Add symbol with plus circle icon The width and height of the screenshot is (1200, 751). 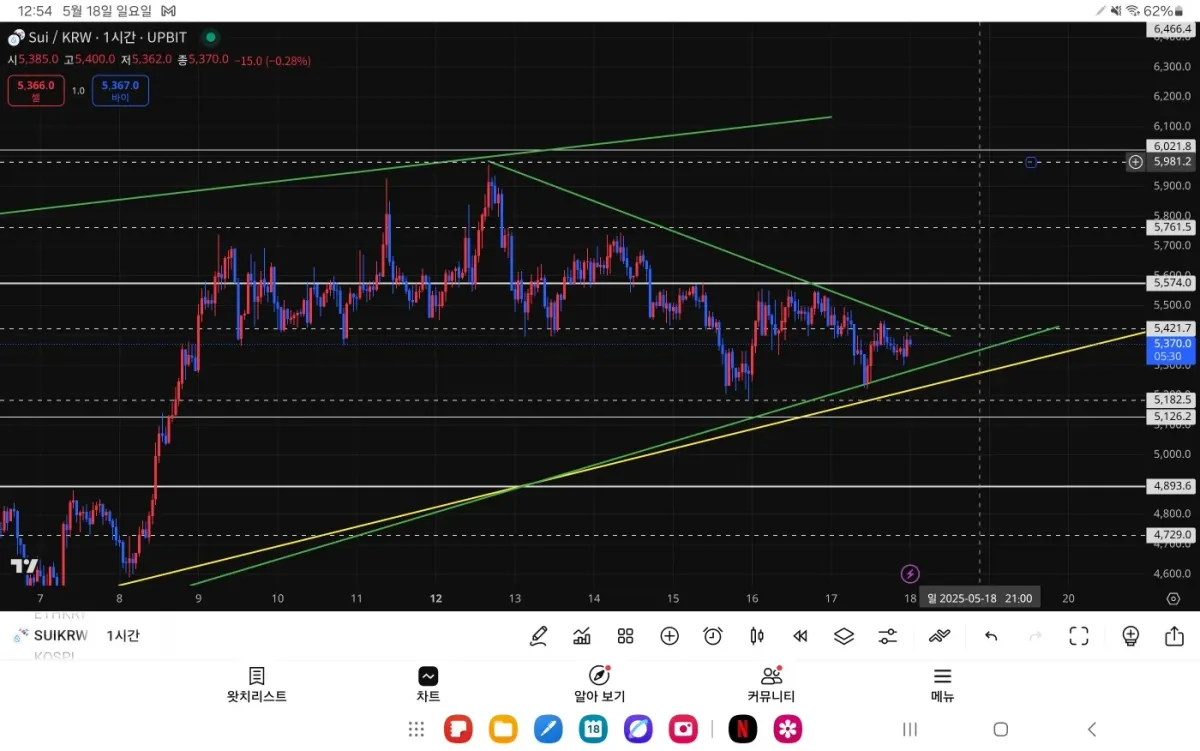[669, 636]
